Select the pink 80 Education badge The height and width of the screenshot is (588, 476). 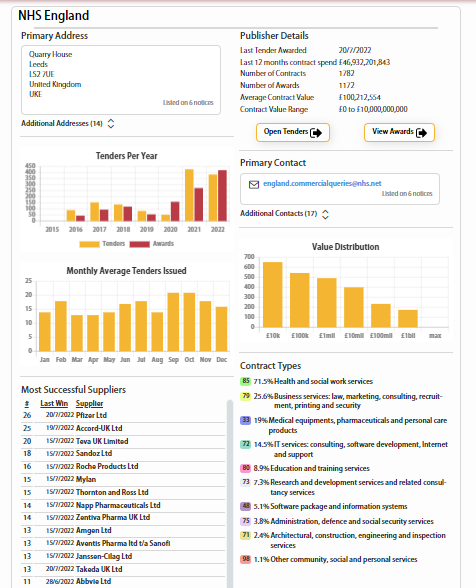click(245, 468)
